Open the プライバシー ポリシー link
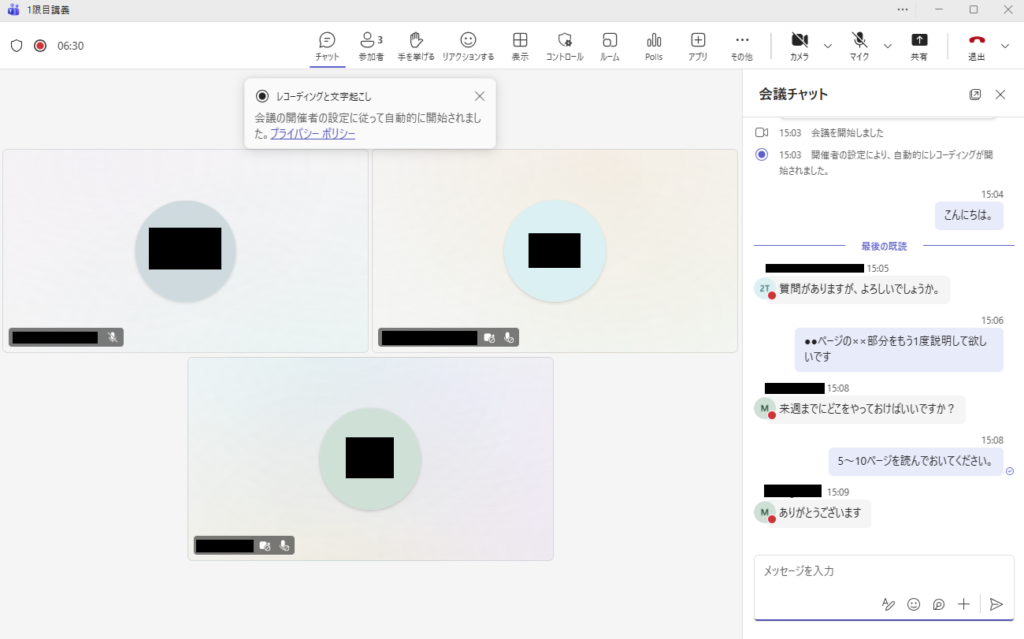This screenshot has height=639, width=1024. 312,133
